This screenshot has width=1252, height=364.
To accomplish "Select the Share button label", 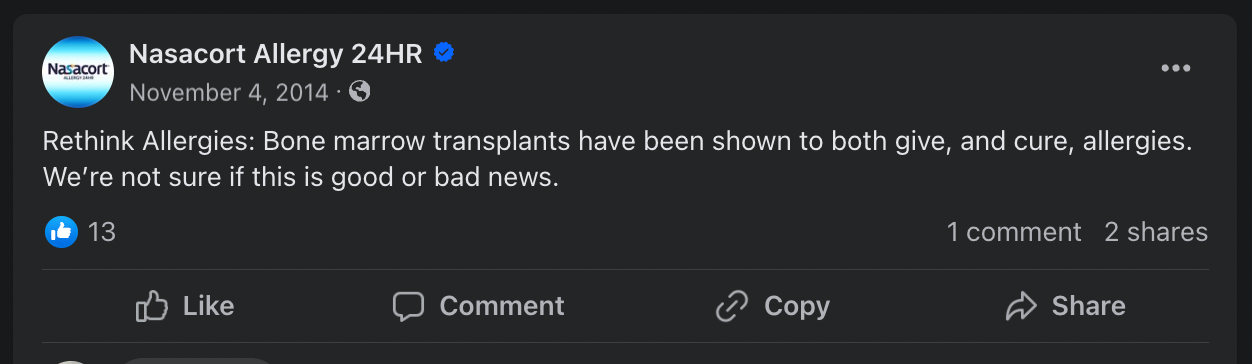I will coord(1089,306).
